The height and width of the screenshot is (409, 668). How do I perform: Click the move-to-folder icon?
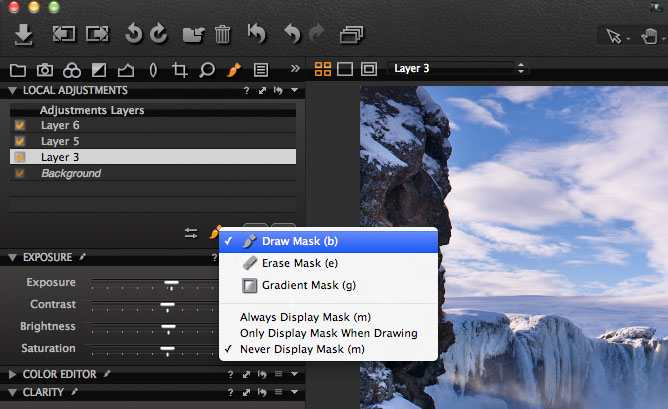click(193, 35)
